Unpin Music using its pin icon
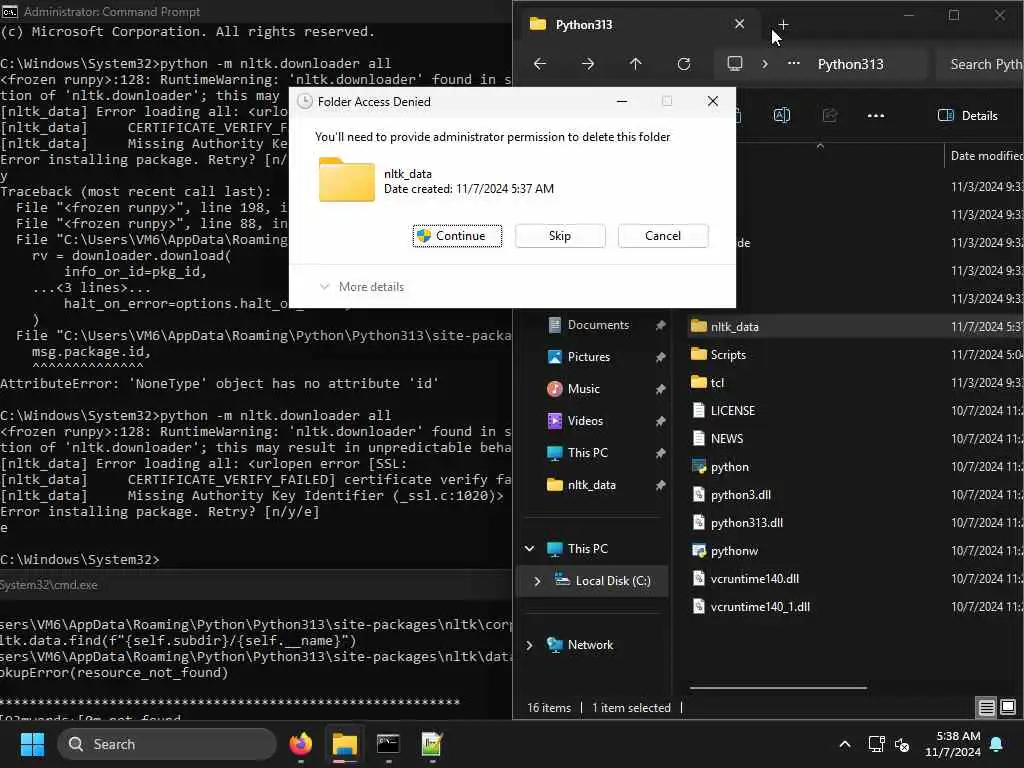Screen dimensions: 1024x768 pyautogui.click(x=660, y=389)
